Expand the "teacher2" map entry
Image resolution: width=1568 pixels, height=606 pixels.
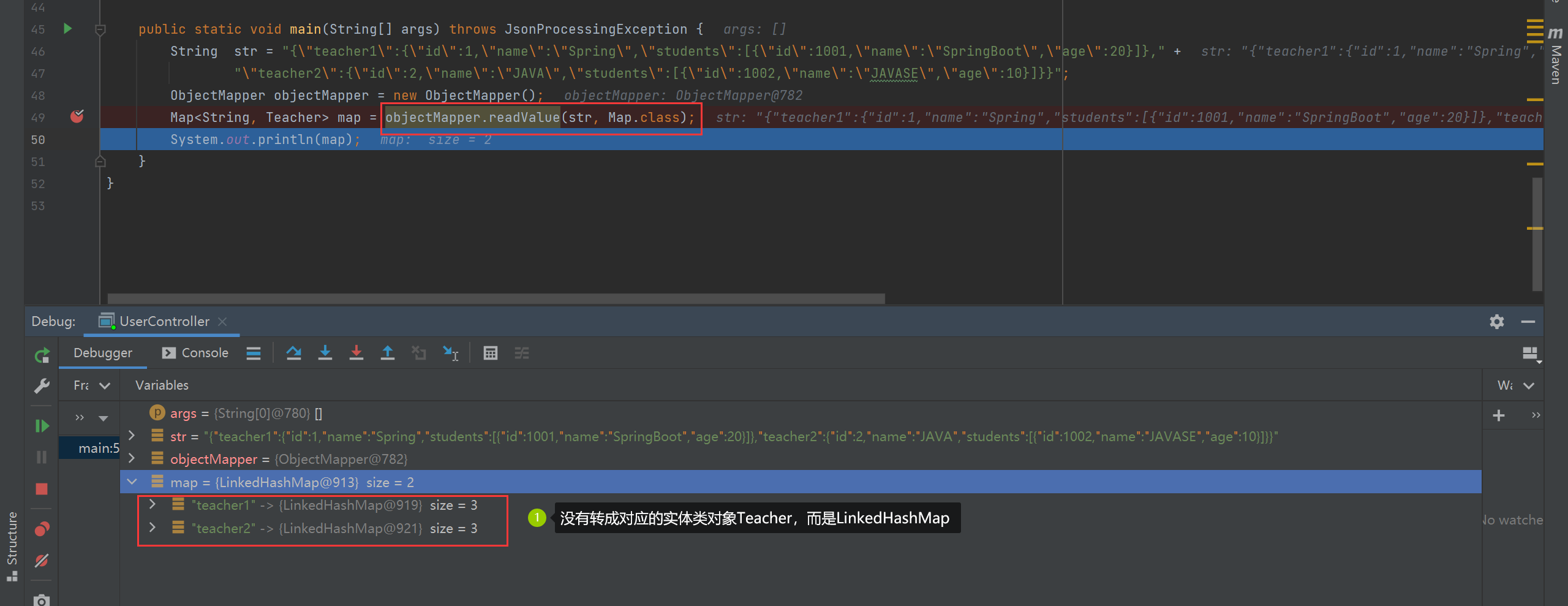tap(153, 528)
